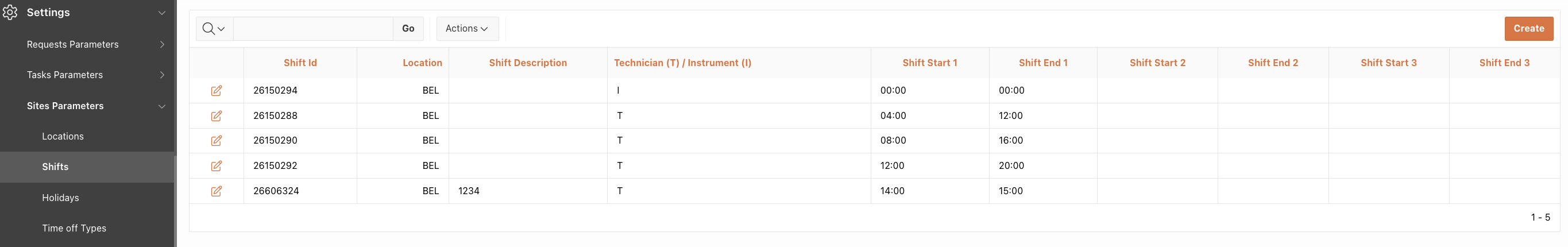This screenshot has width=1568, height=247.
Task: Focus the report search text field
Action: [313, 29]
